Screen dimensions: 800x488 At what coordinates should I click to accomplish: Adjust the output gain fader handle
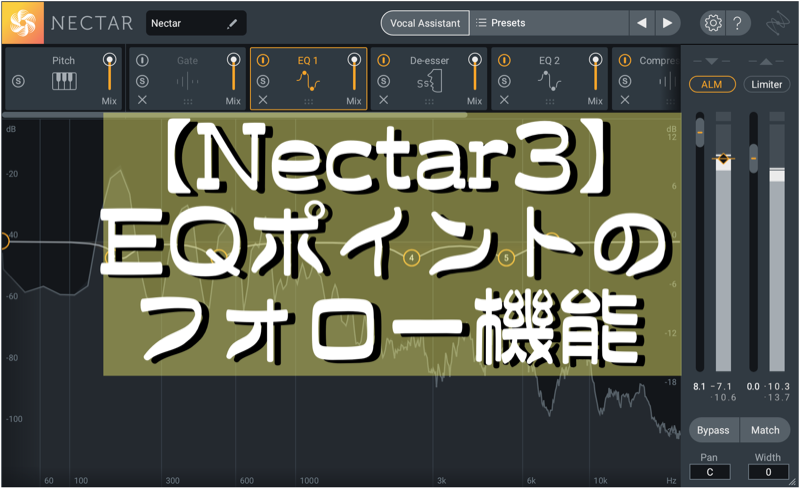tap(754, 158)
